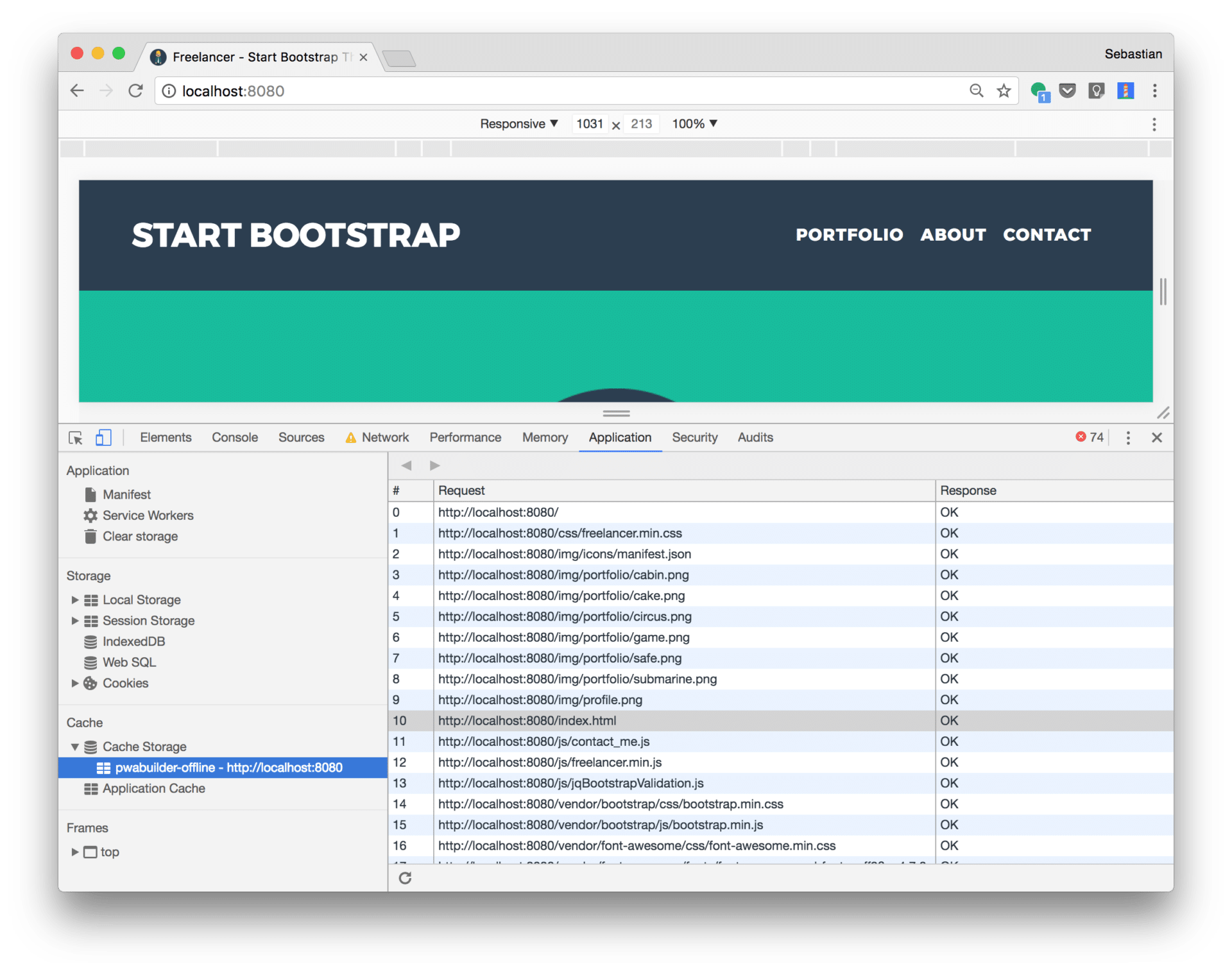Open Chrome three-dot menu

[1154, 91]
